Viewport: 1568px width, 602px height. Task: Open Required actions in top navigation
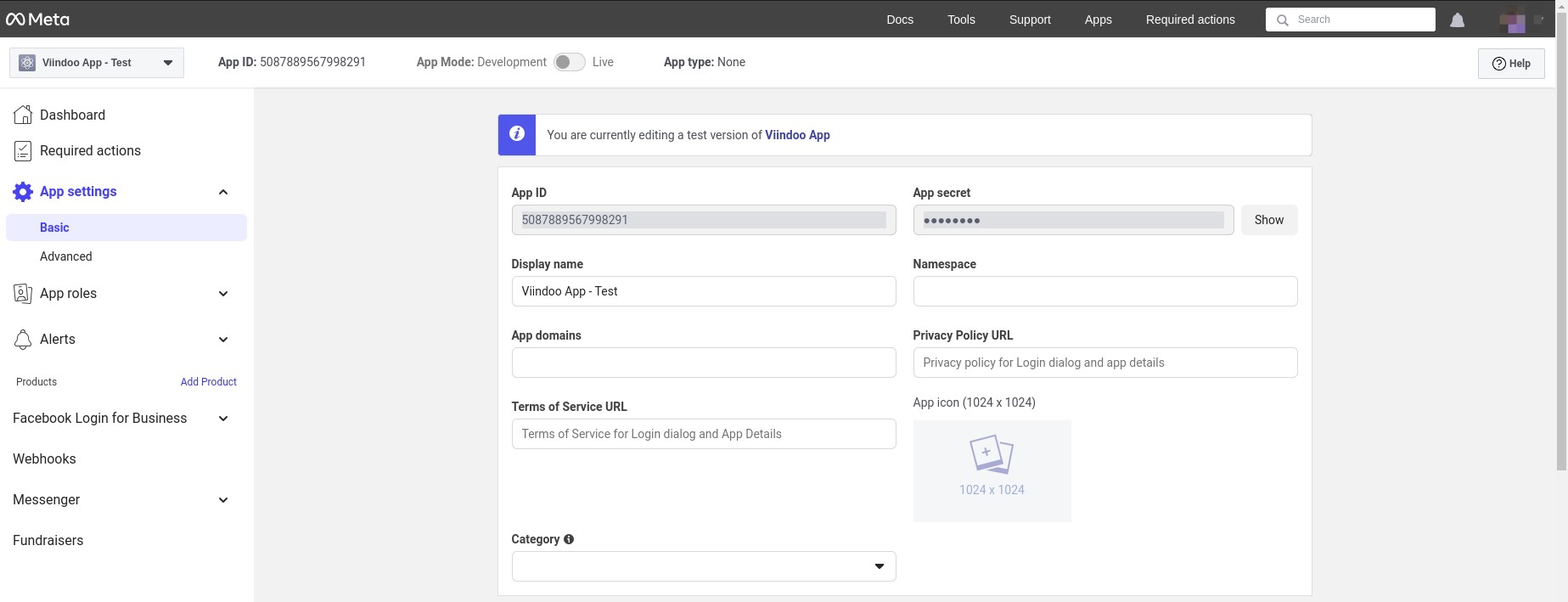click(1190, 20)
